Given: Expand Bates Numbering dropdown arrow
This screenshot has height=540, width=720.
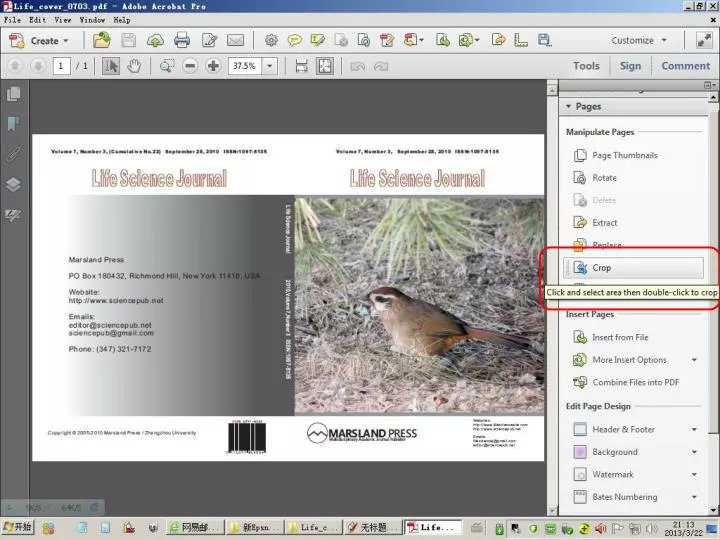Looking at the screenshot, I should (694, 497).
